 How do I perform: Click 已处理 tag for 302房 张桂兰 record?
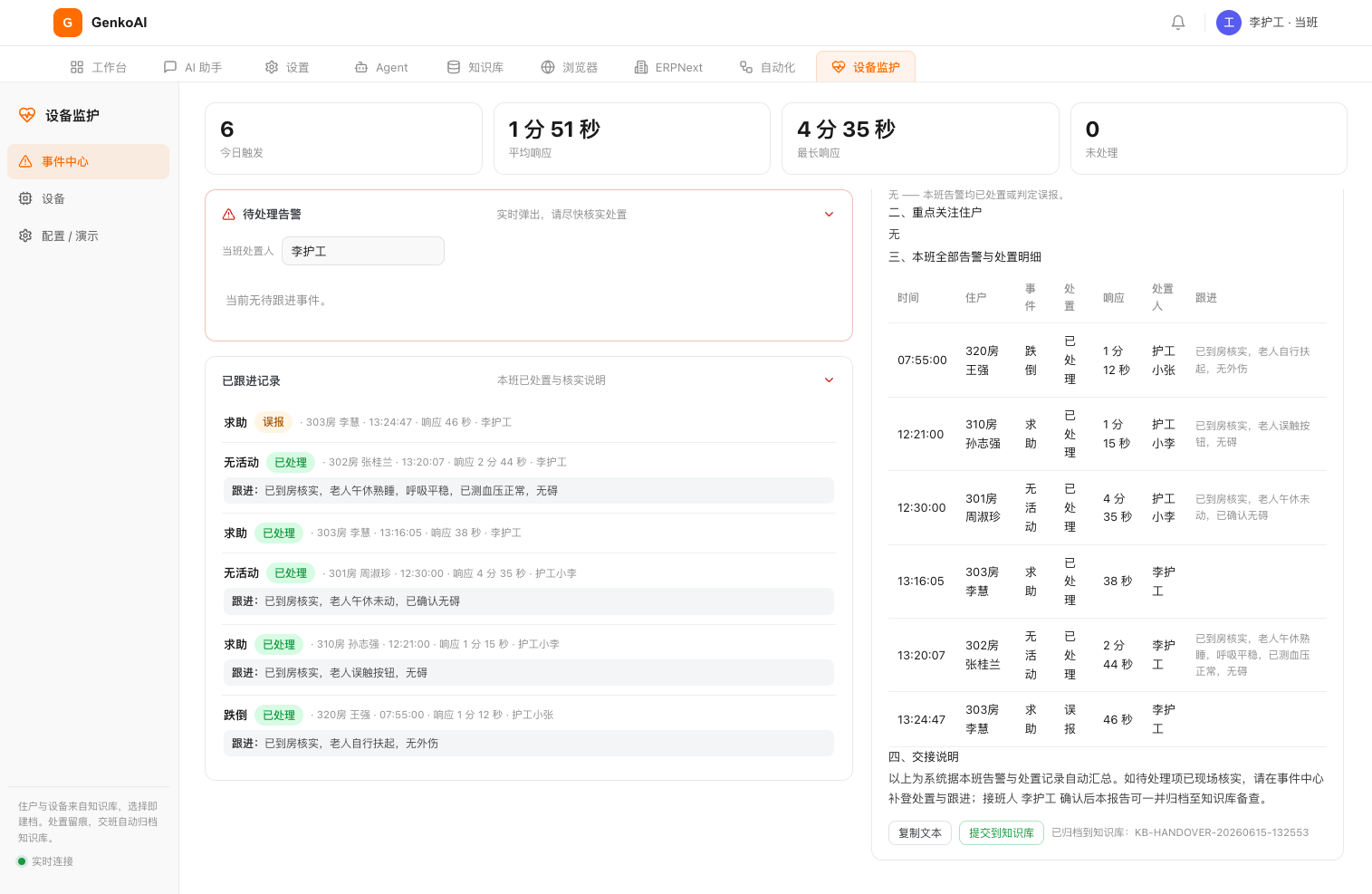[x=291, y=462]
